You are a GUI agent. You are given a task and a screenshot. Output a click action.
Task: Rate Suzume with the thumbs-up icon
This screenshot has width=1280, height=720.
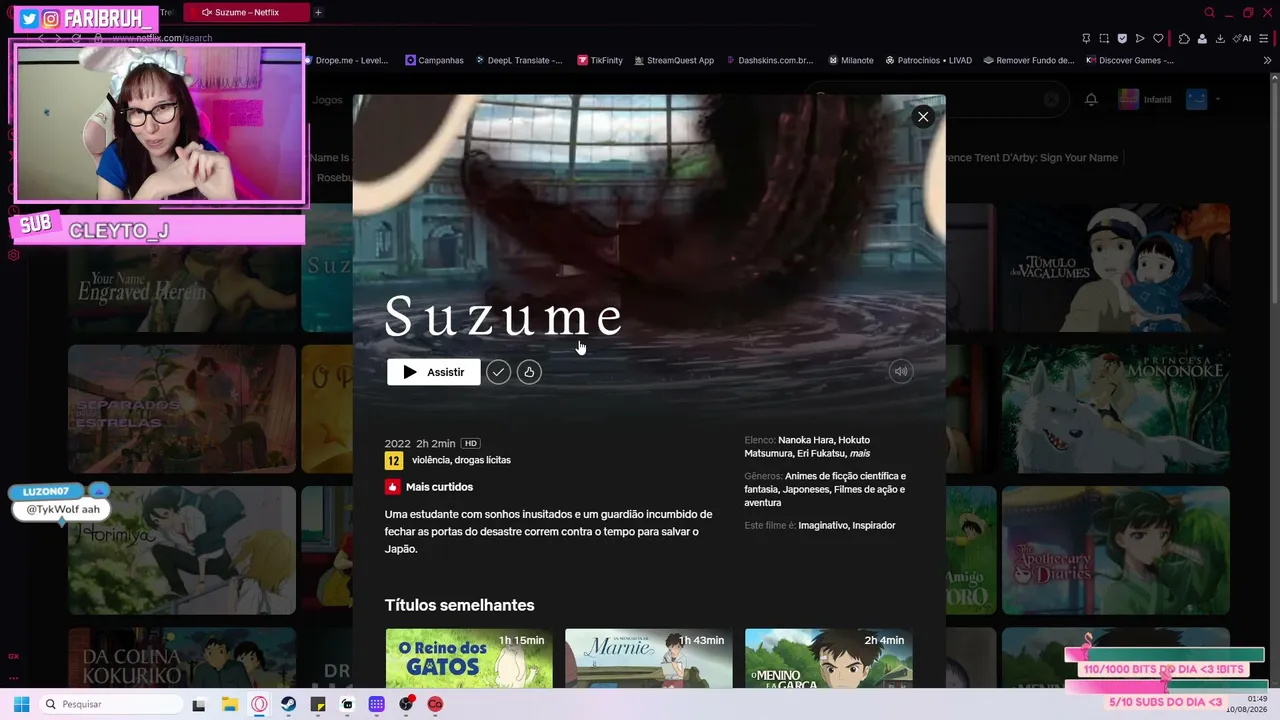529,372
